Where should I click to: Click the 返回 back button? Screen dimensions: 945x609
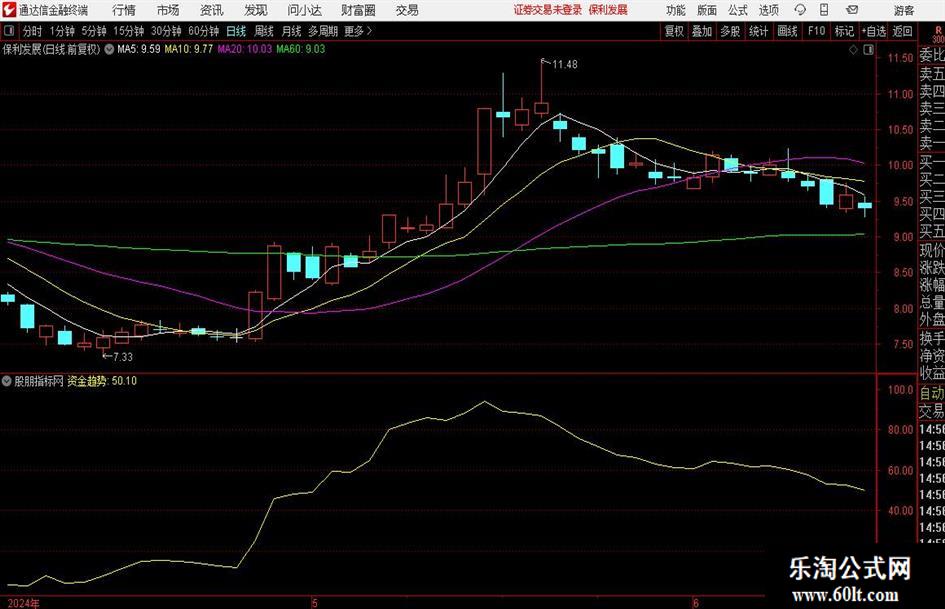point(903,31)
